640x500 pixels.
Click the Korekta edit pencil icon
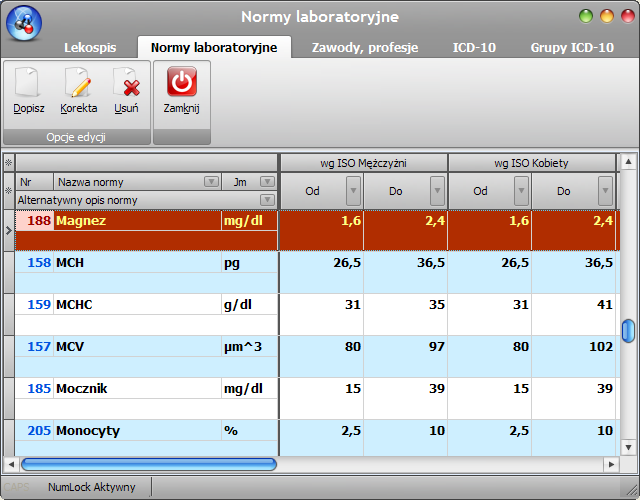78,82
